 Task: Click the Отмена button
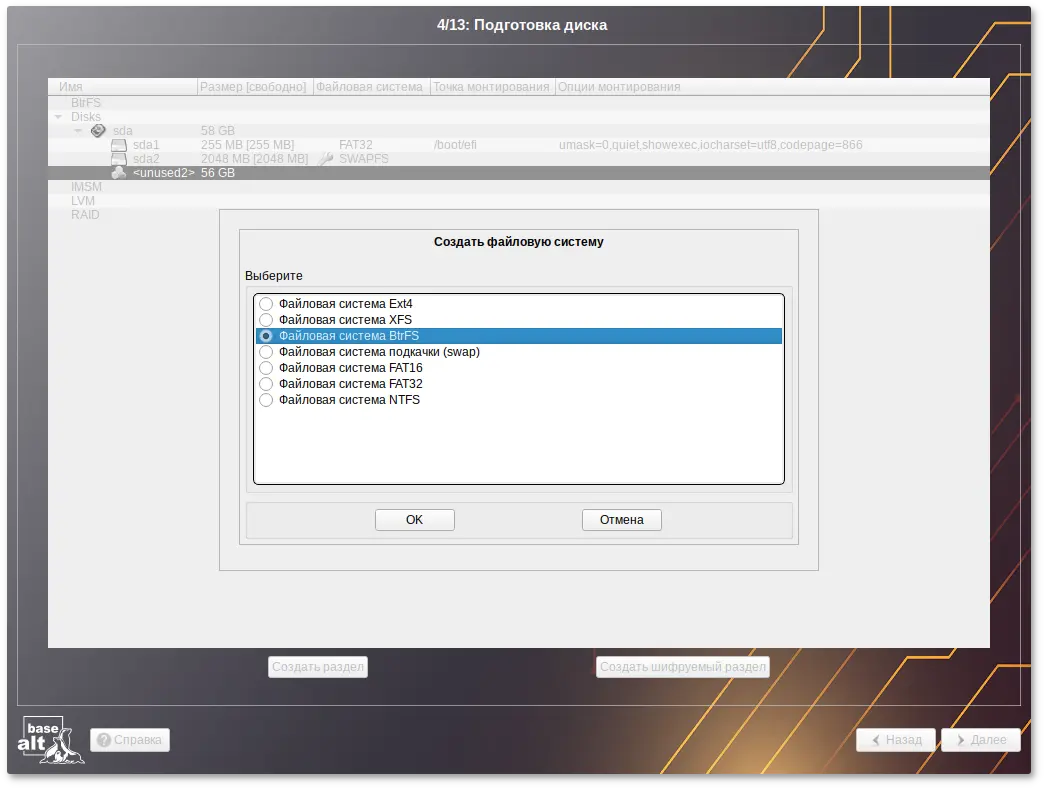point(621,519)
